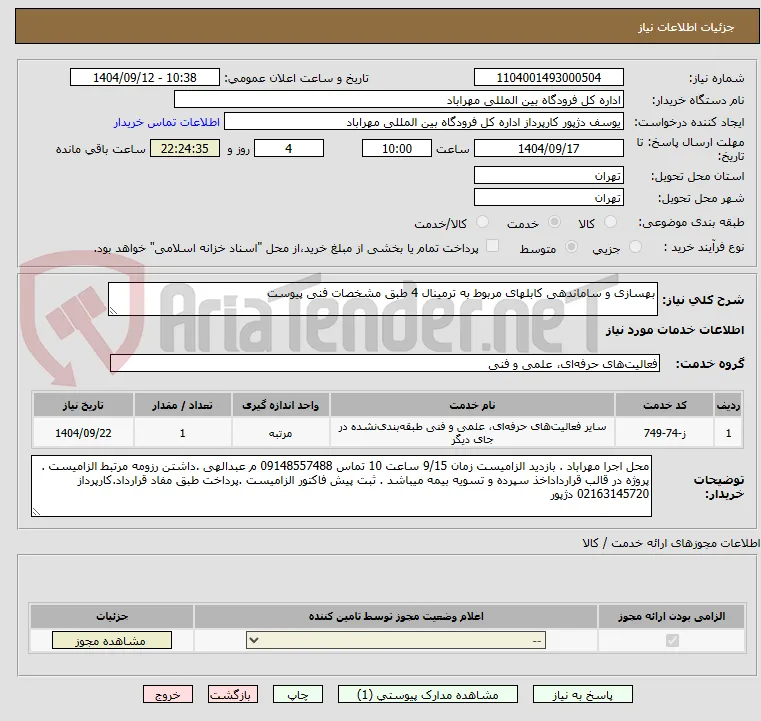Click the بازگشت back button
The height and width of the screenshot is (721, 761).
(x=233, y=695)
